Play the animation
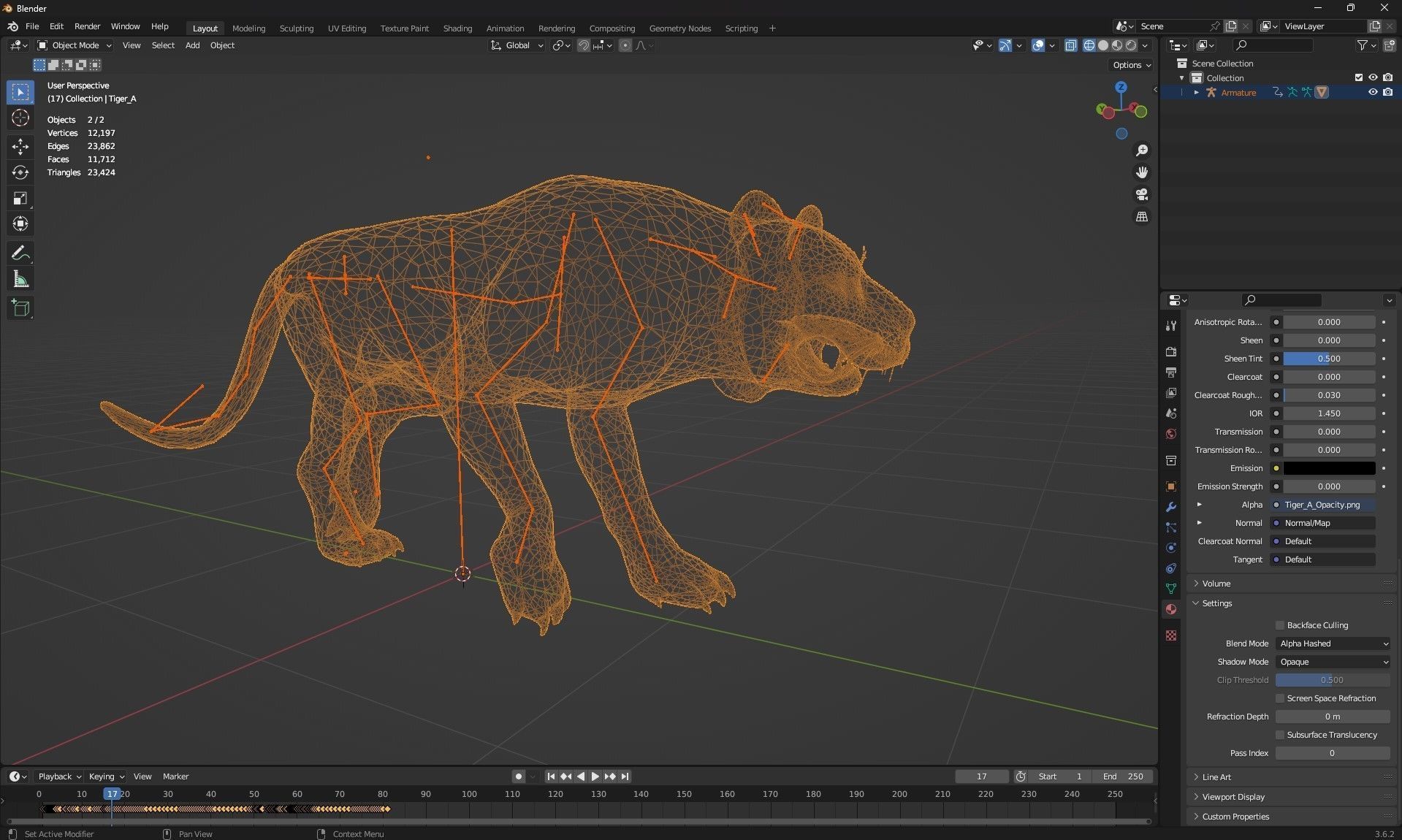Viewport: 1402px width, 840px height. tap(595, 776)
